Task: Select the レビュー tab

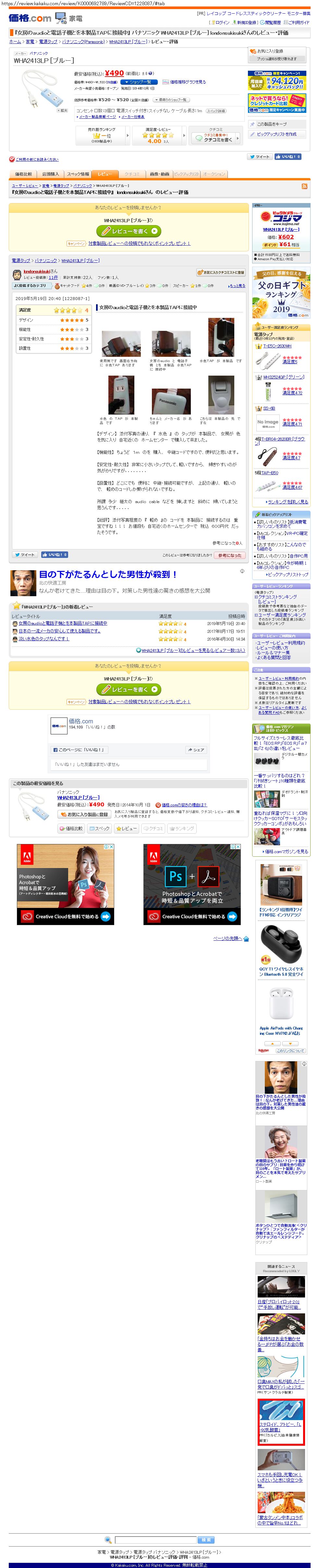Action: [x=105, y=174]
